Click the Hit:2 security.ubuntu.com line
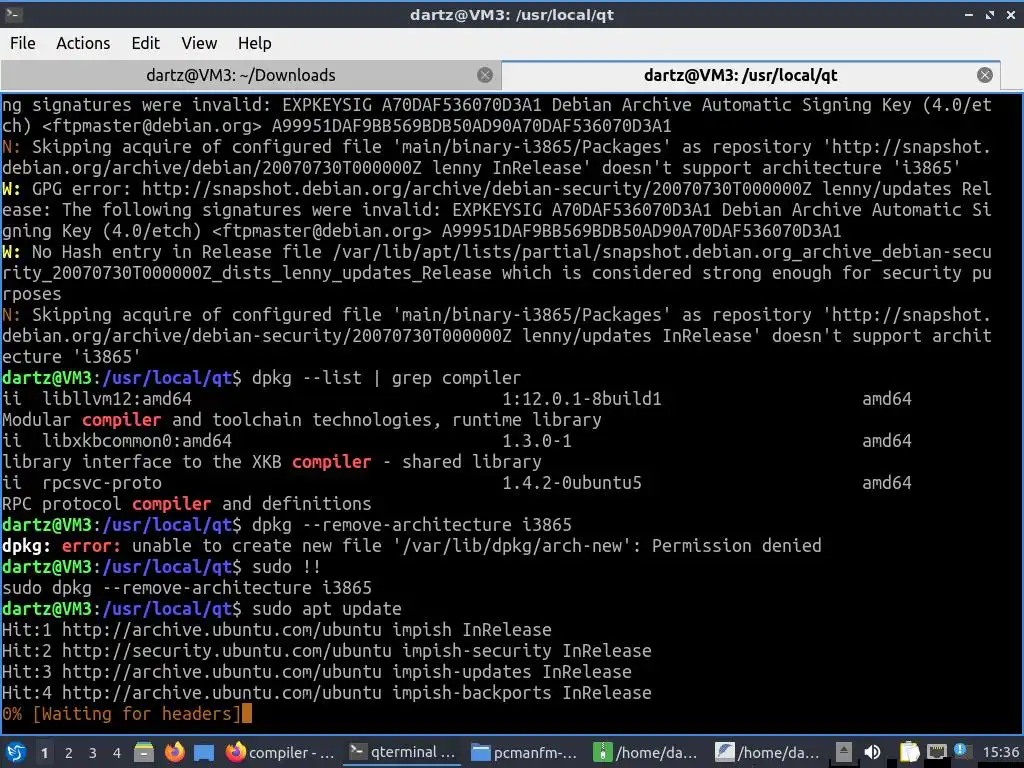 (327, 650)
